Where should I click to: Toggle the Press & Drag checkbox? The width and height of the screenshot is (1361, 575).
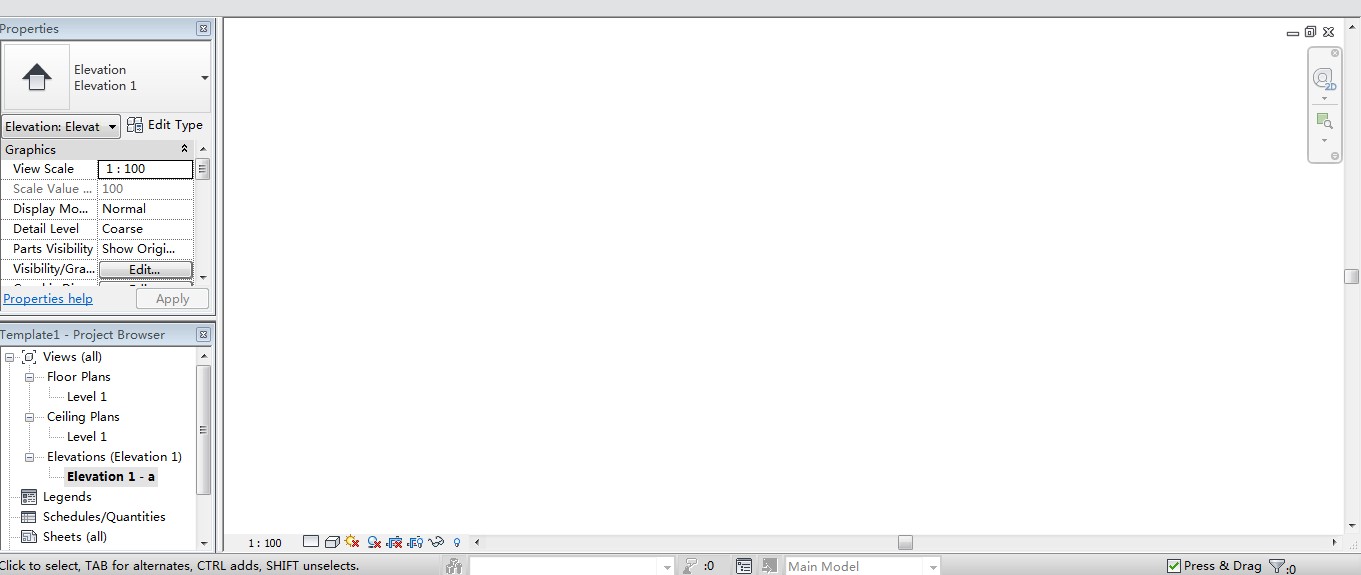click(x=1174, y=566)
